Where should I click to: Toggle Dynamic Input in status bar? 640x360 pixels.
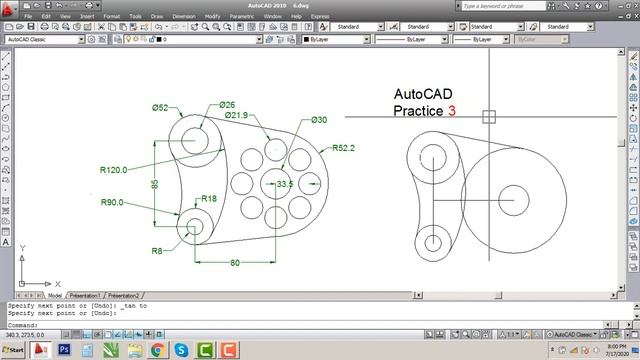(x=139, y=335)
